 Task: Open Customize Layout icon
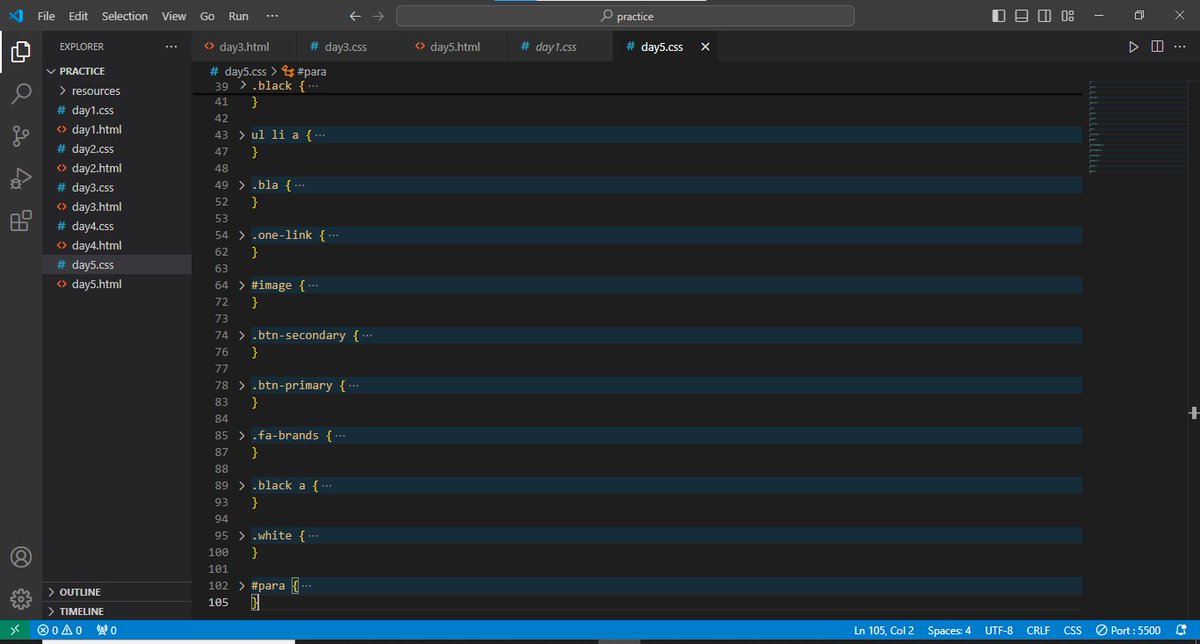click(1068, 16)
